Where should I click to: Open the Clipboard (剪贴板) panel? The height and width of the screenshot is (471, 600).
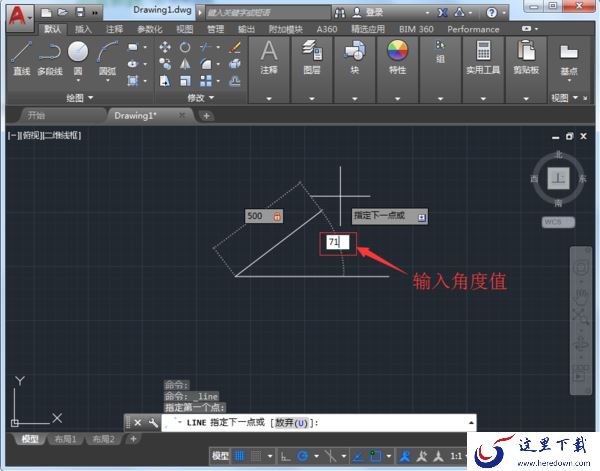pos(526,57)
